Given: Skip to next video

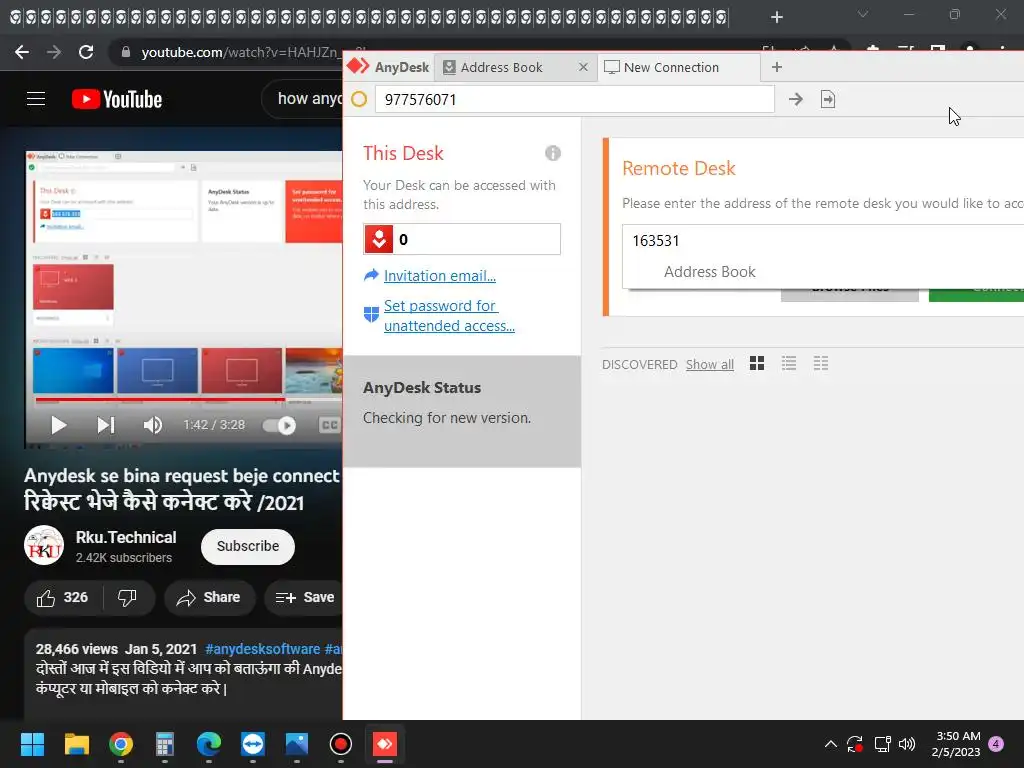Looking at the screenshot, I should point(105,425).
